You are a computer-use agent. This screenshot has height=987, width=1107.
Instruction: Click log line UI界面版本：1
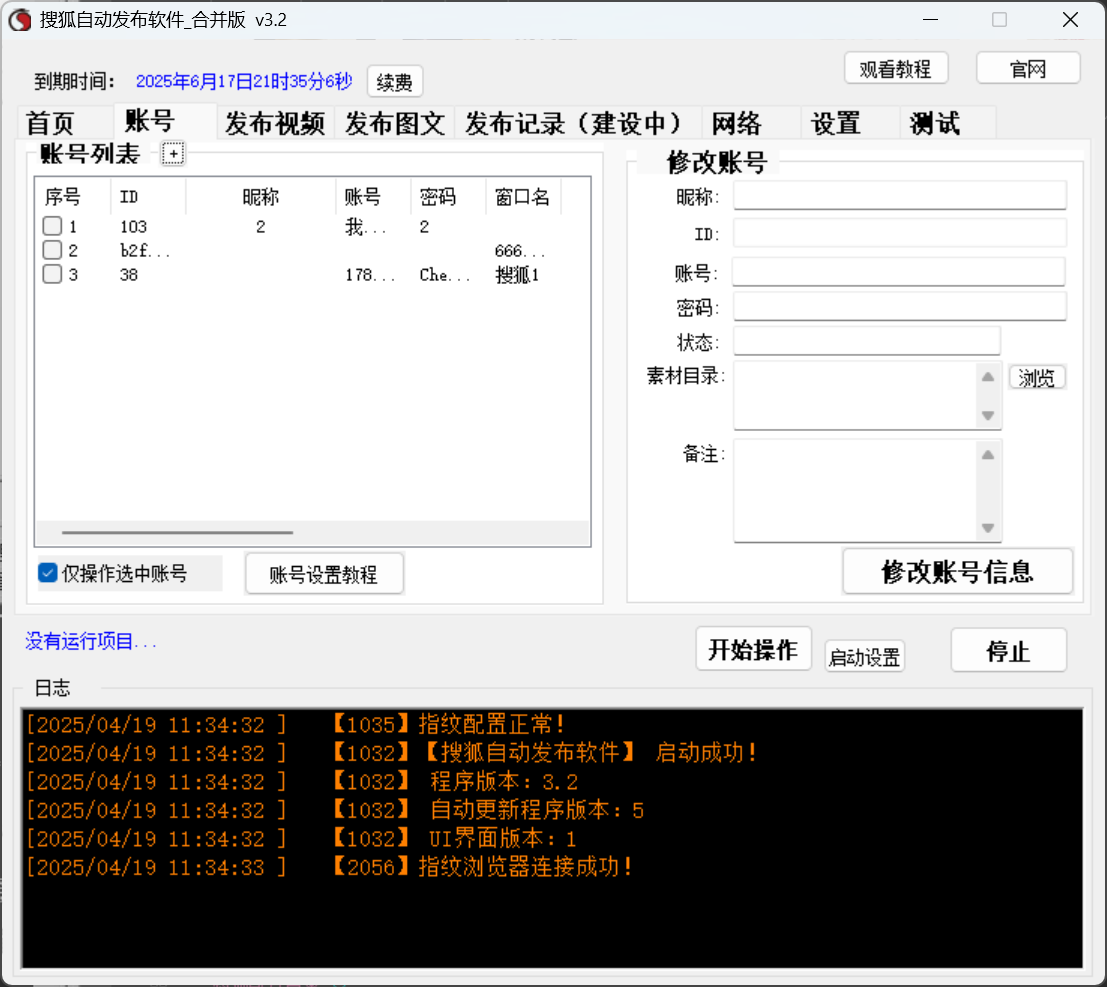coord(503,838)
